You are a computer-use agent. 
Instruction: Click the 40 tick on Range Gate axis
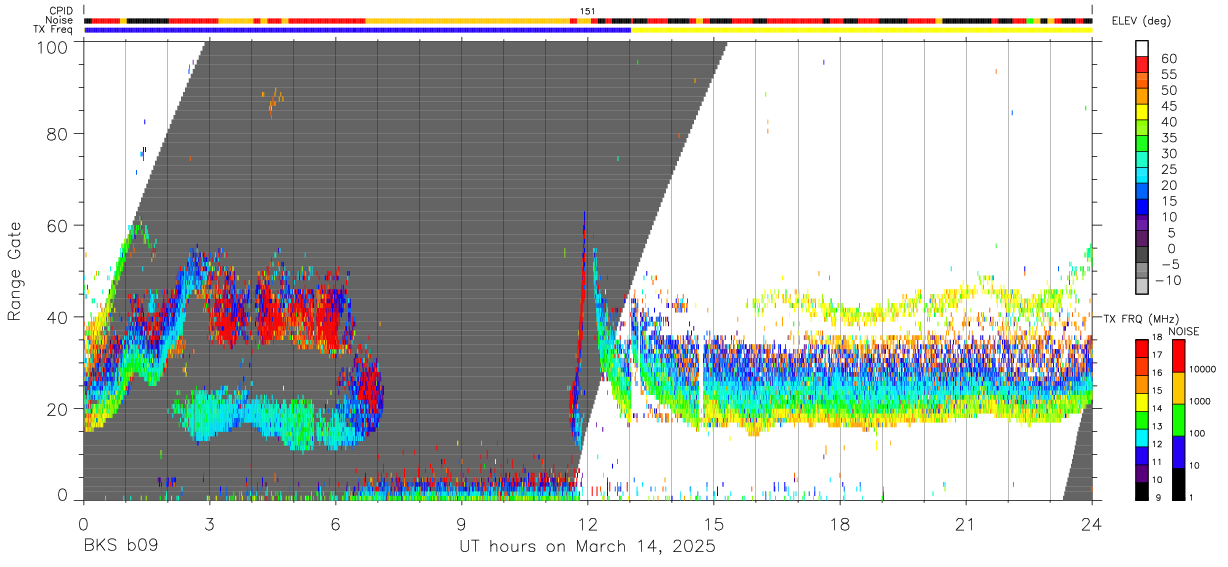tap(58, 317)
